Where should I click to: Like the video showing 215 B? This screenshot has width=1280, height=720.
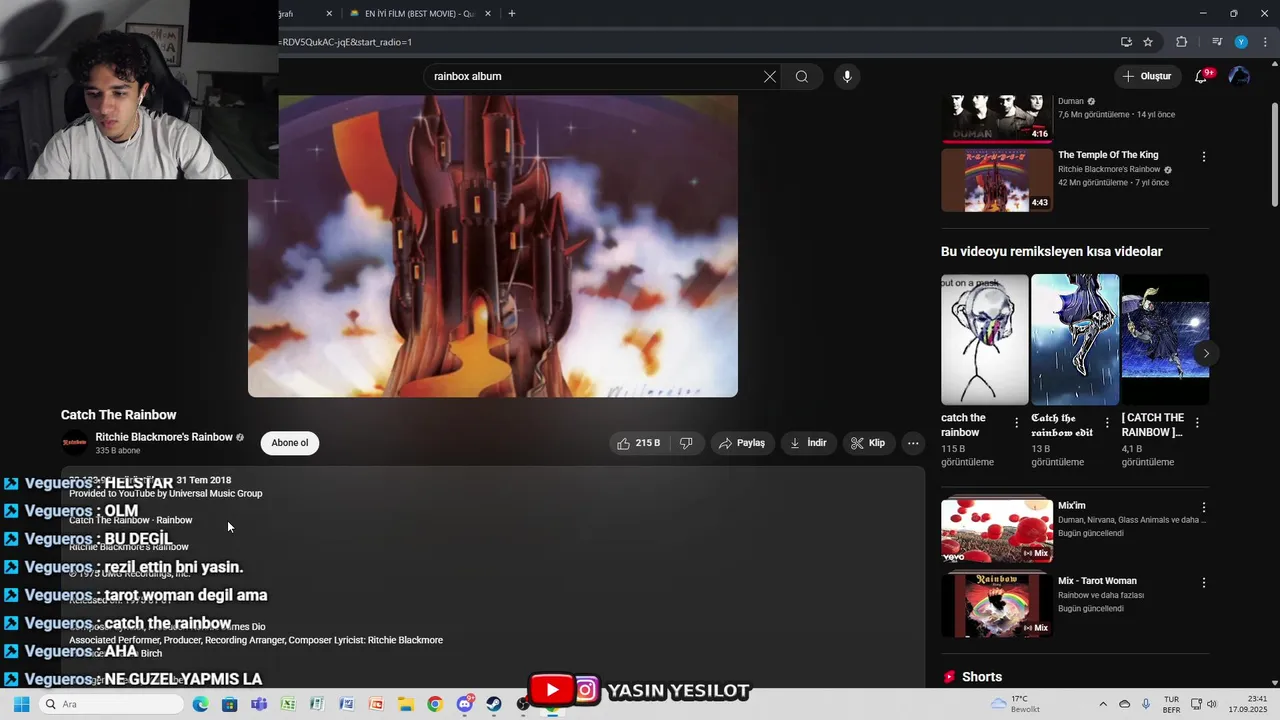pyautogui.click(x=638, y=443)
